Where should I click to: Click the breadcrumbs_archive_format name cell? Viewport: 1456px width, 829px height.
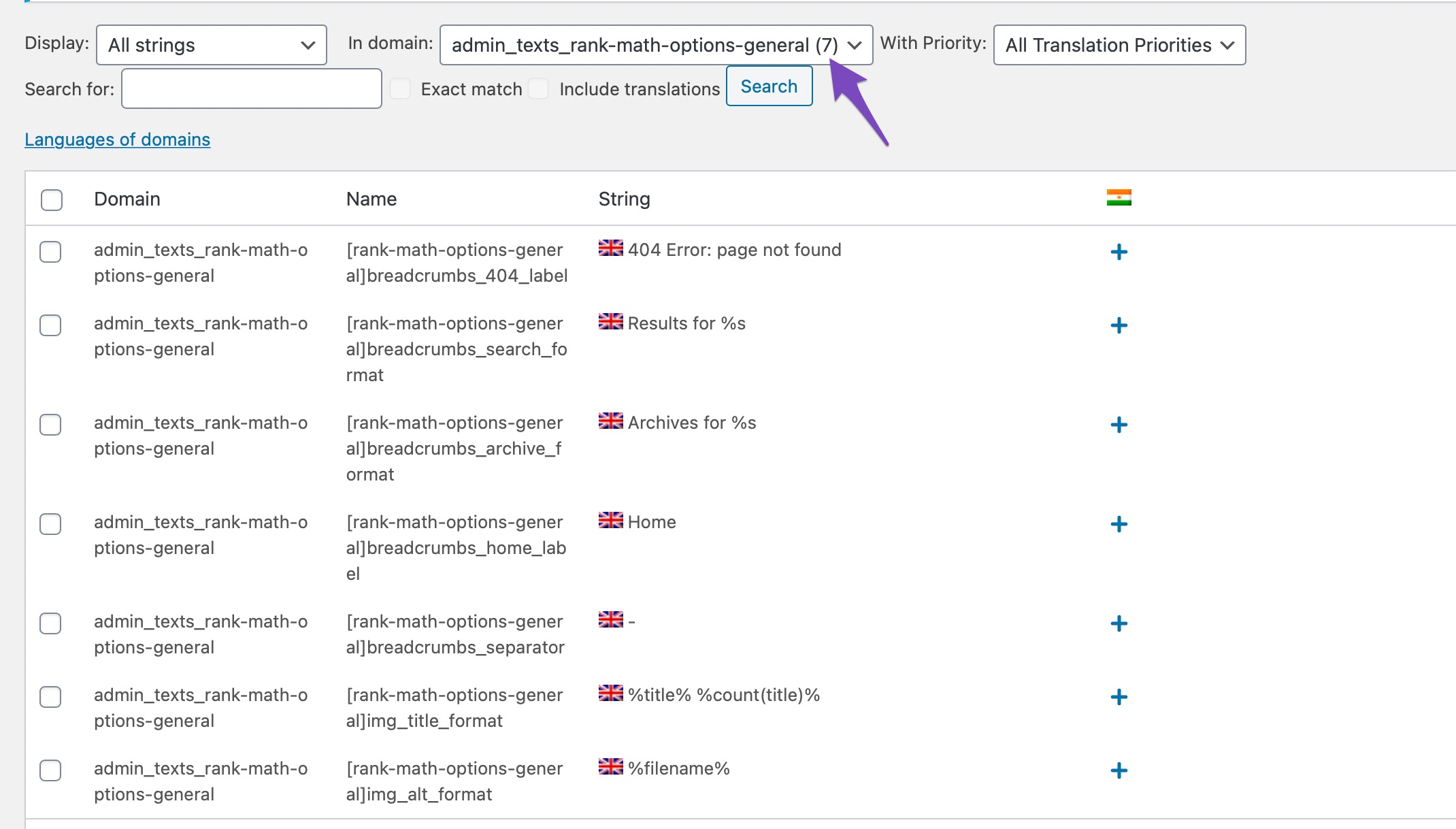tap(454, 449)
